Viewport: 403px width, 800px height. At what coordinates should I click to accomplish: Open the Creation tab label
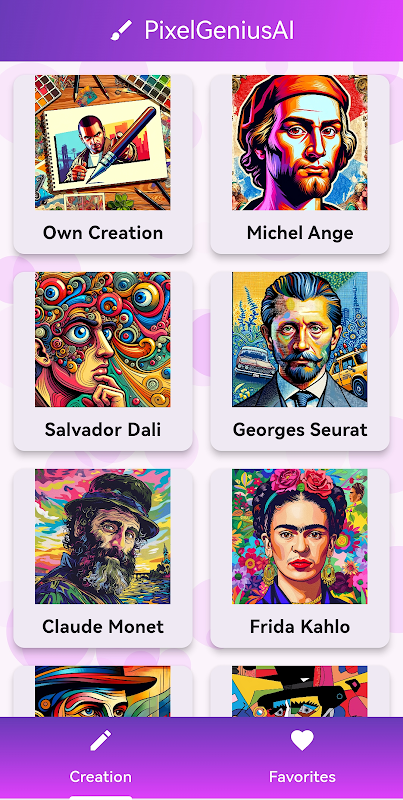[x=100, y=777]
